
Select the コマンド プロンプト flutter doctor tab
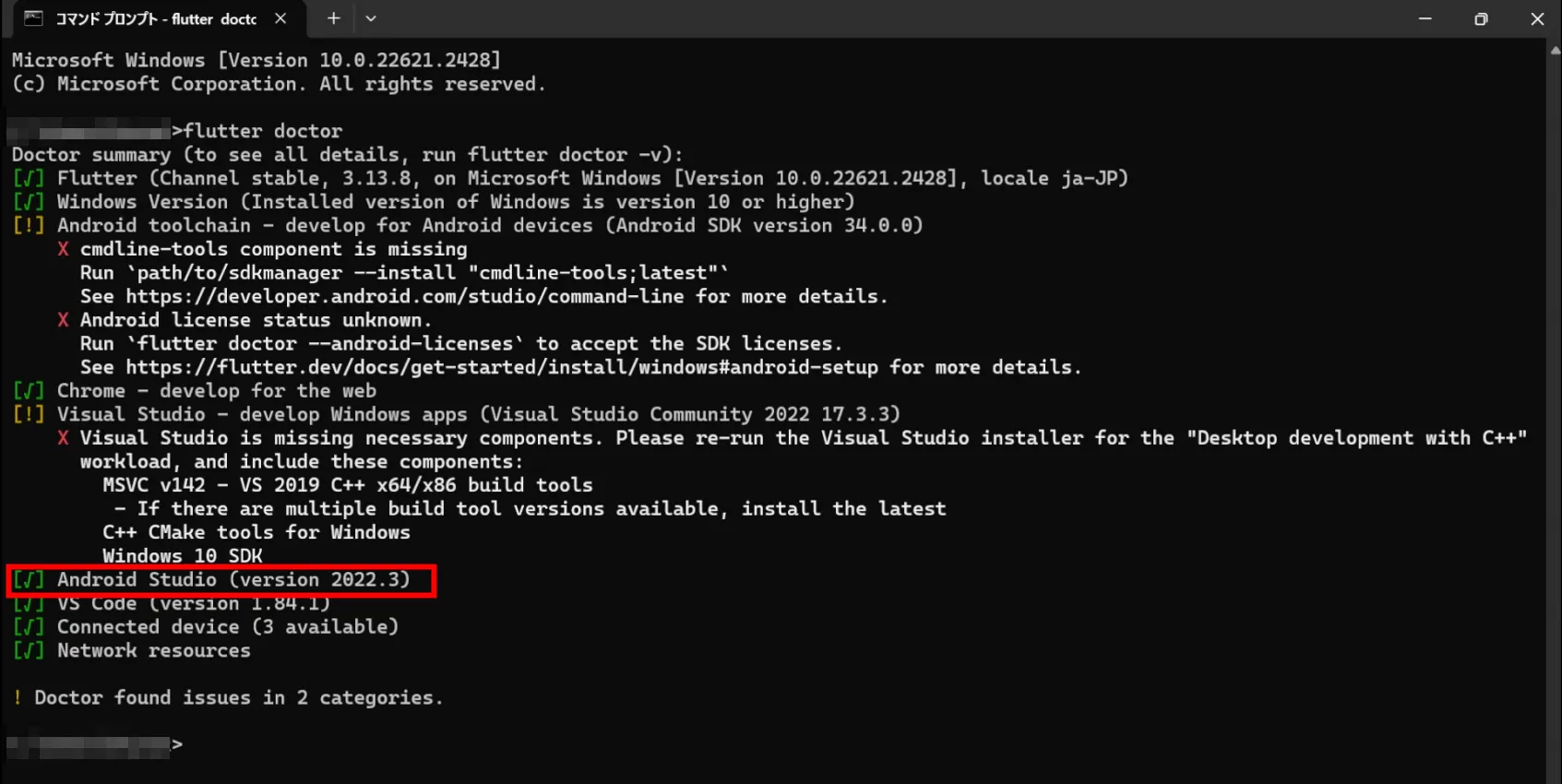156,18
